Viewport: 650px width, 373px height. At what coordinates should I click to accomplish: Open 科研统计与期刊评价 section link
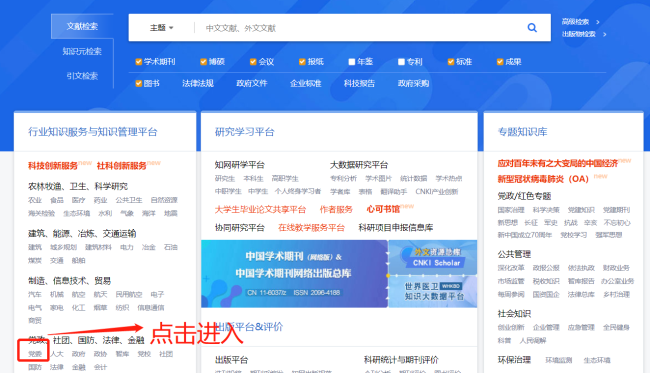coord(401,360)
